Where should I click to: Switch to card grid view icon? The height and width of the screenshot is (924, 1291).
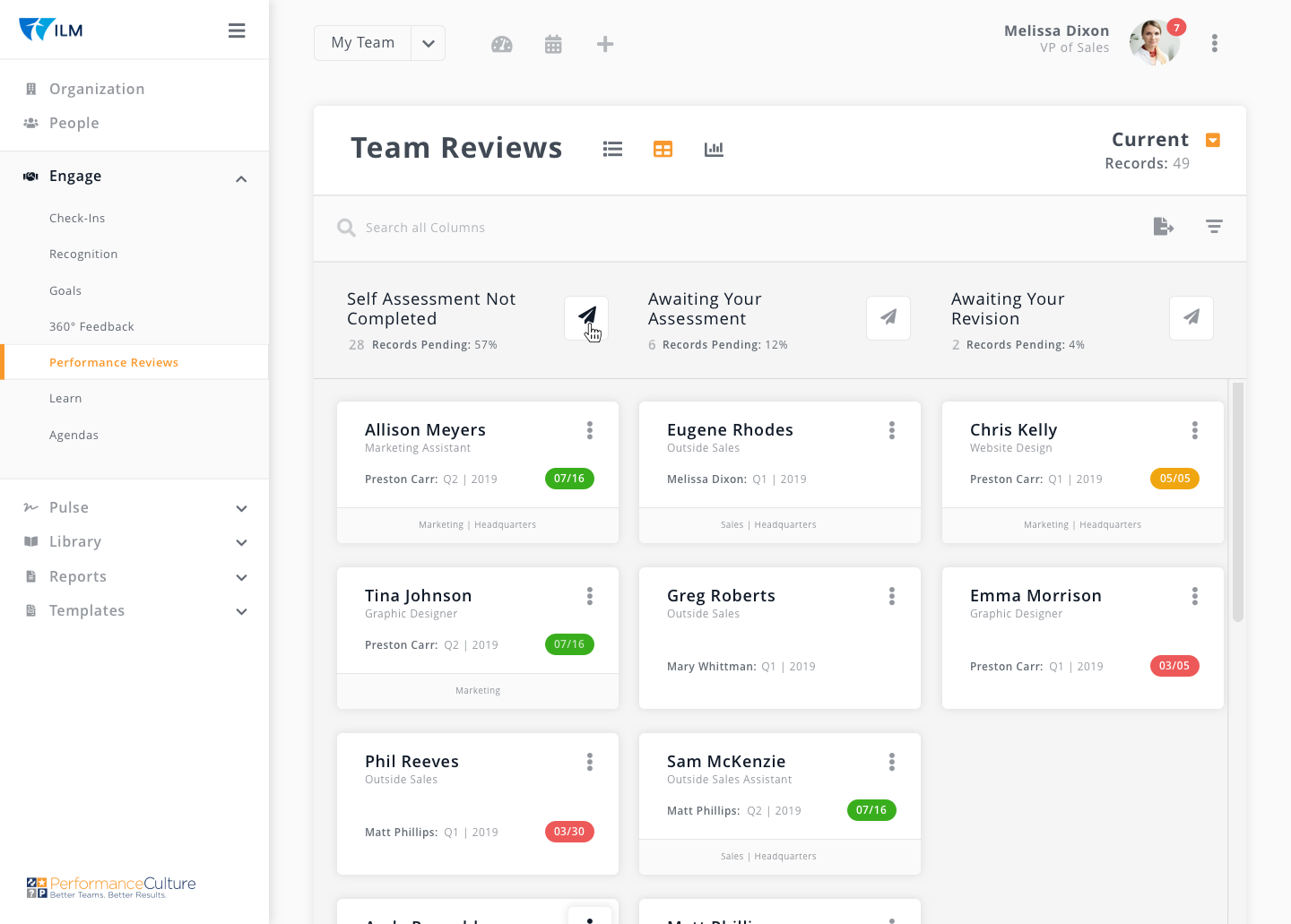pos(663,149)
